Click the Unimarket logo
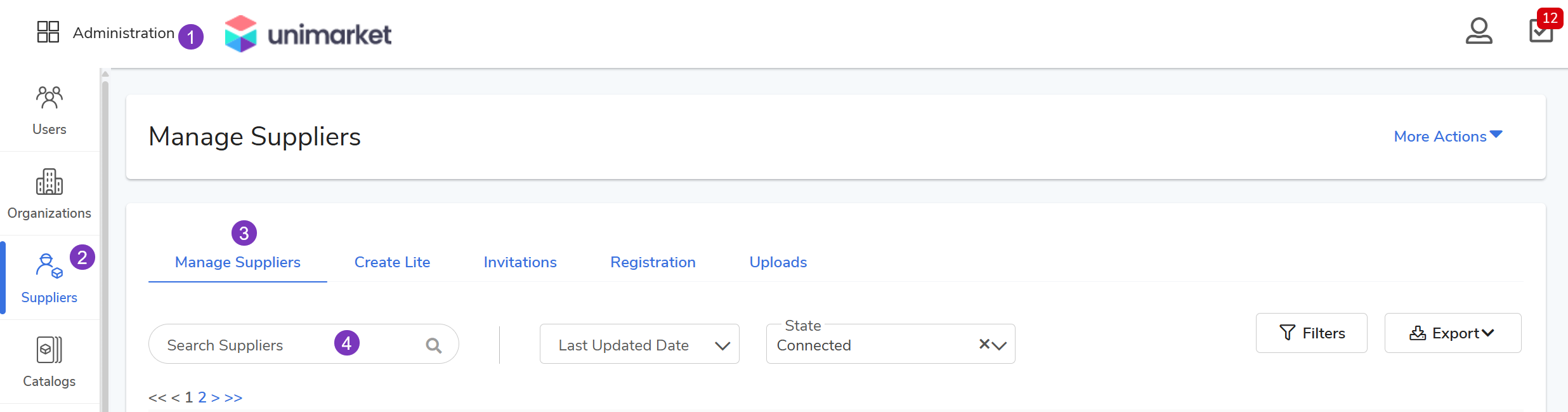This screenshot has width=1568, height=412. pos(308,34)
